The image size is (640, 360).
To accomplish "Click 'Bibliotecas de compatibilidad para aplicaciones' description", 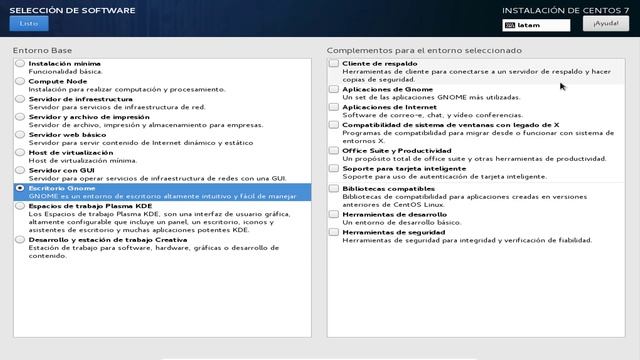I will (x=464, y=200).
